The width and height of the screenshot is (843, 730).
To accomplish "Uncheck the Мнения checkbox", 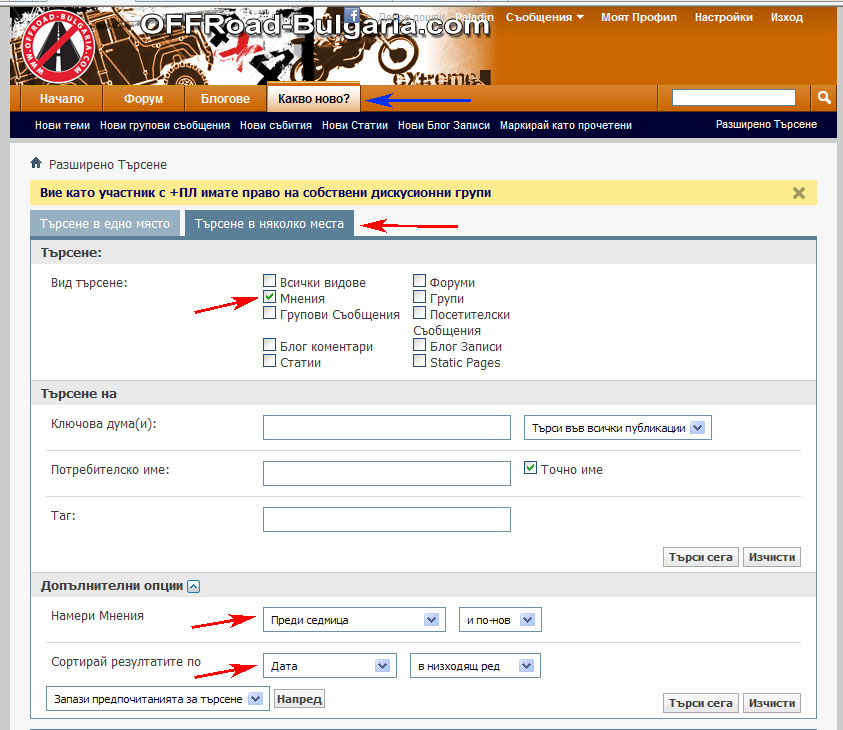I will pyautogui.click(x=269, y=297).
